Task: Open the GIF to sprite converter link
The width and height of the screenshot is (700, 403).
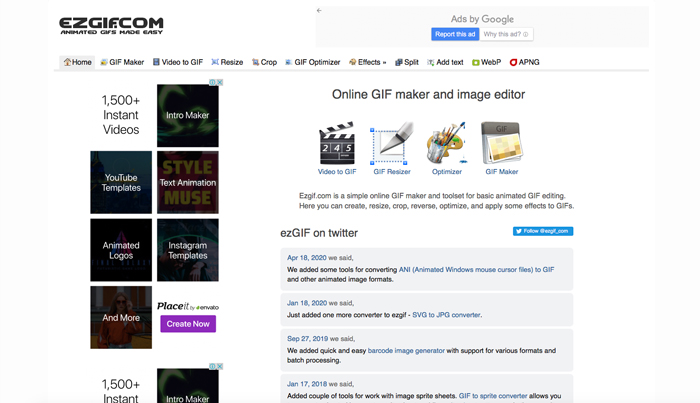Action: [x=493, y=396]
